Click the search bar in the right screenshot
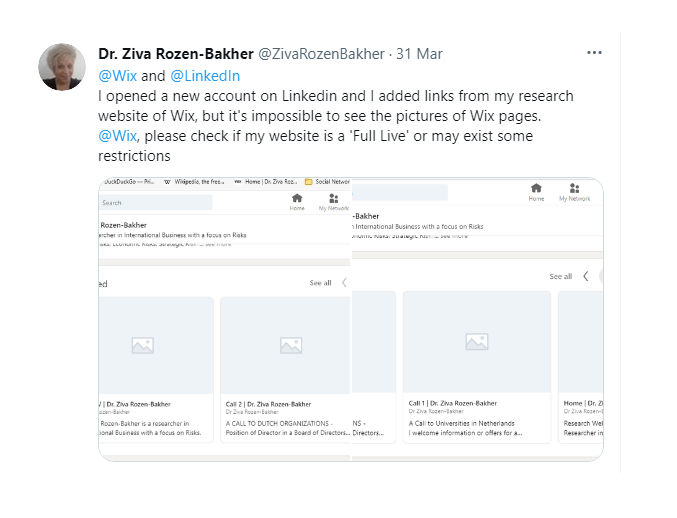The height and width of the screenshot is (518, 677). pos(400,193)
